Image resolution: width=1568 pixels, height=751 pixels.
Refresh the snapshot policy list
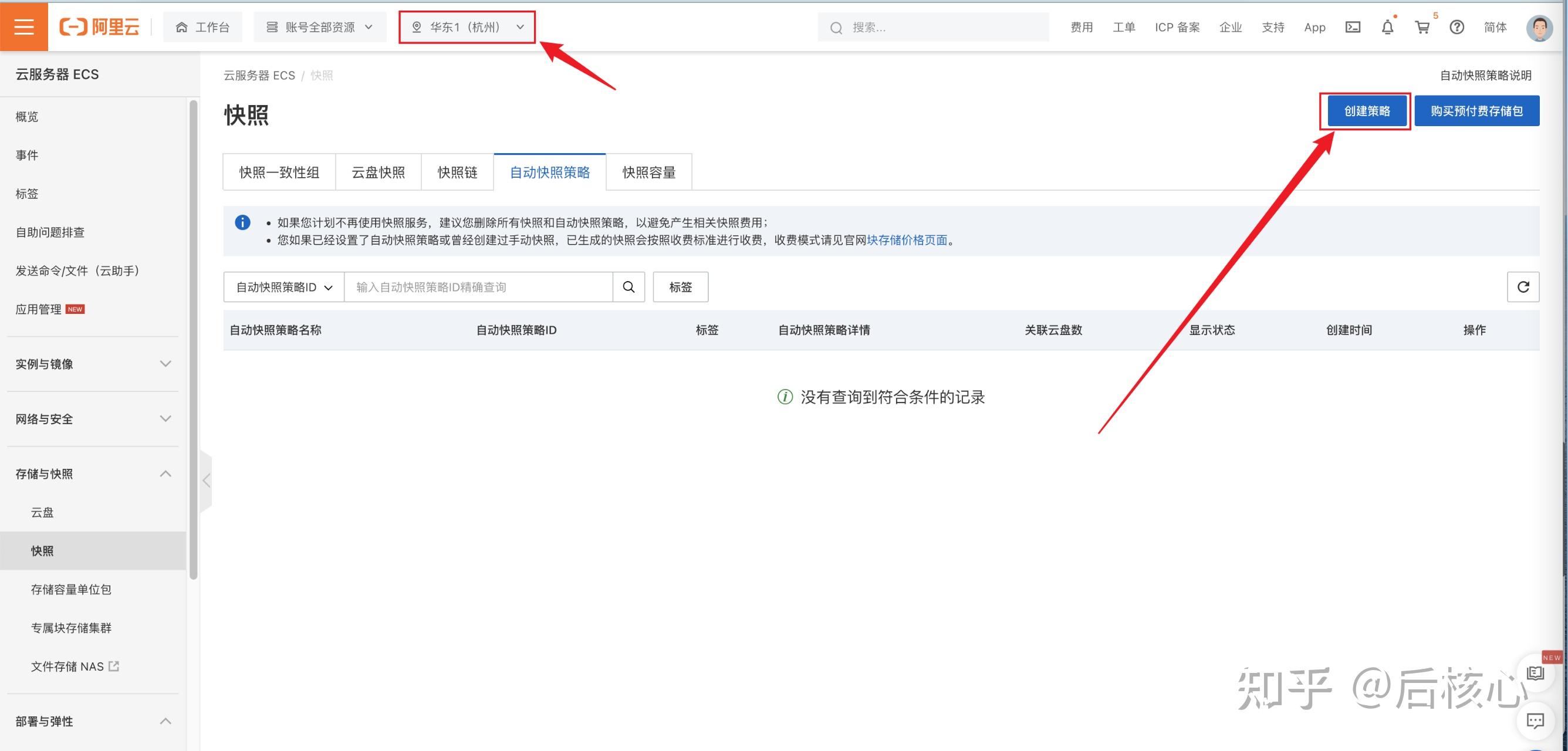pos(1523,287)
